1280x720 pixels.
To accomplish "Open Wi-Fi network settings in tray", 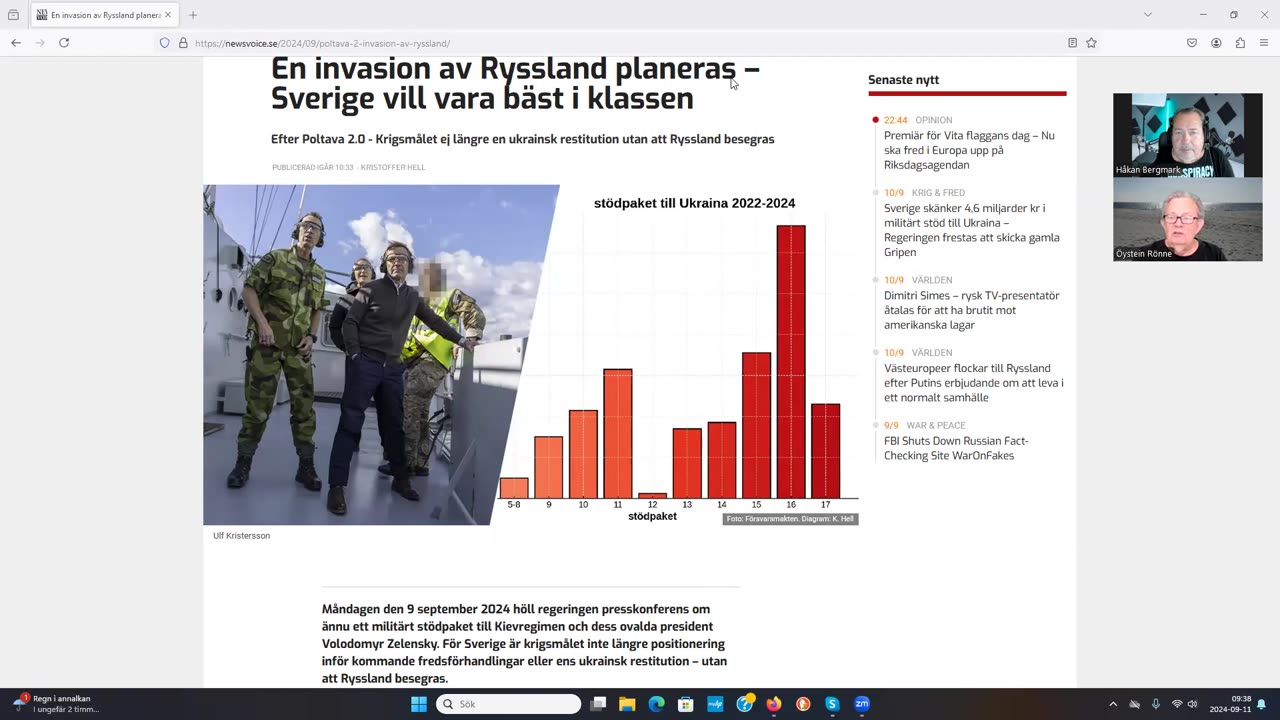I will [1177, 704].
